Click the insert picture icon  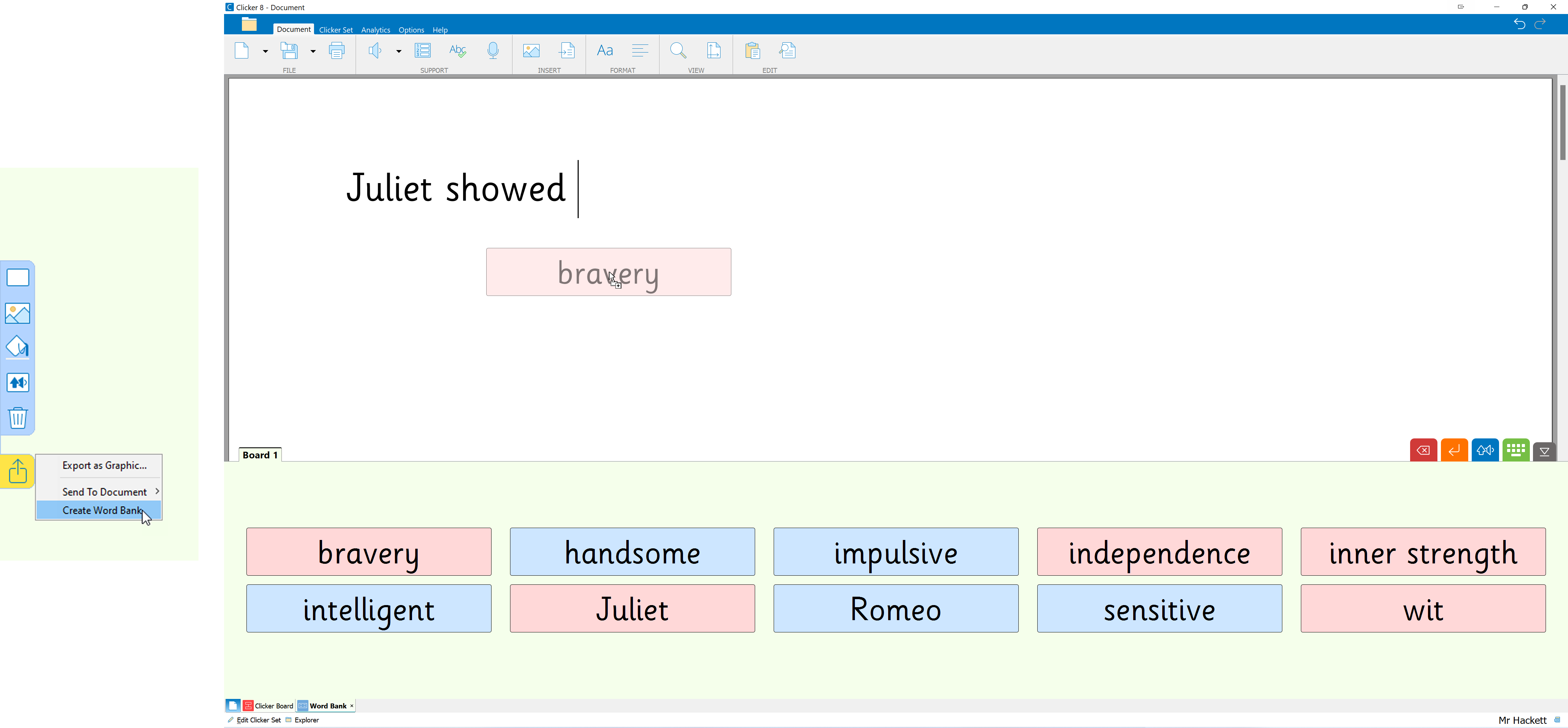click(531, 50)
